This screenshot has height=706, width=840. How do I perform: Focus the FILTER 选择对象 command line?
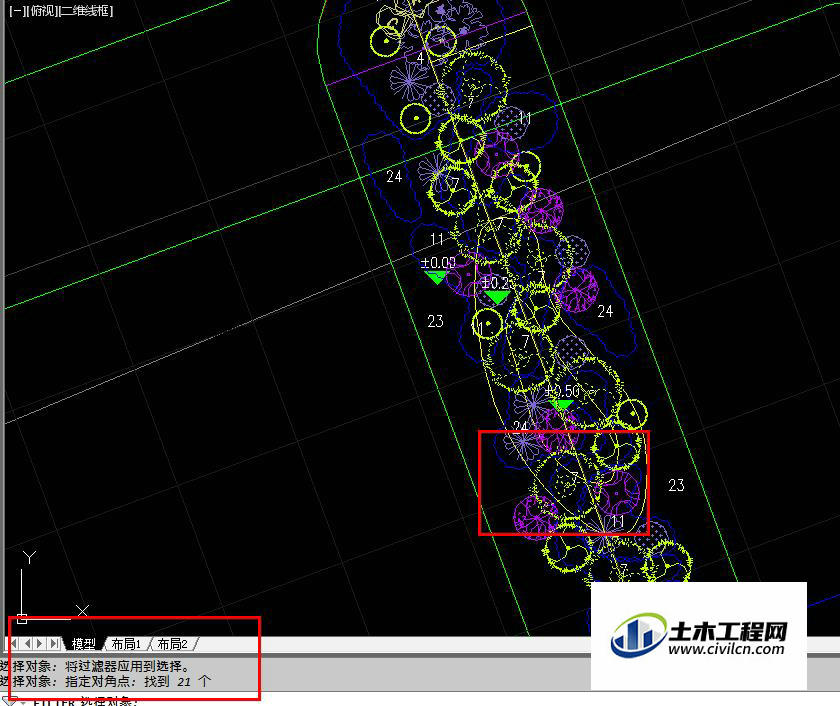(x=86, y=701)
